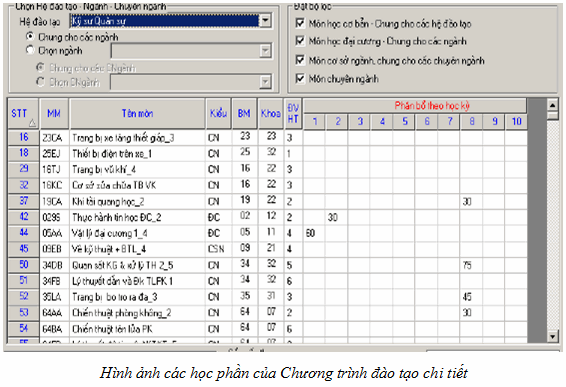
Task: Click semester 10 column header
Action: [516, 122]
